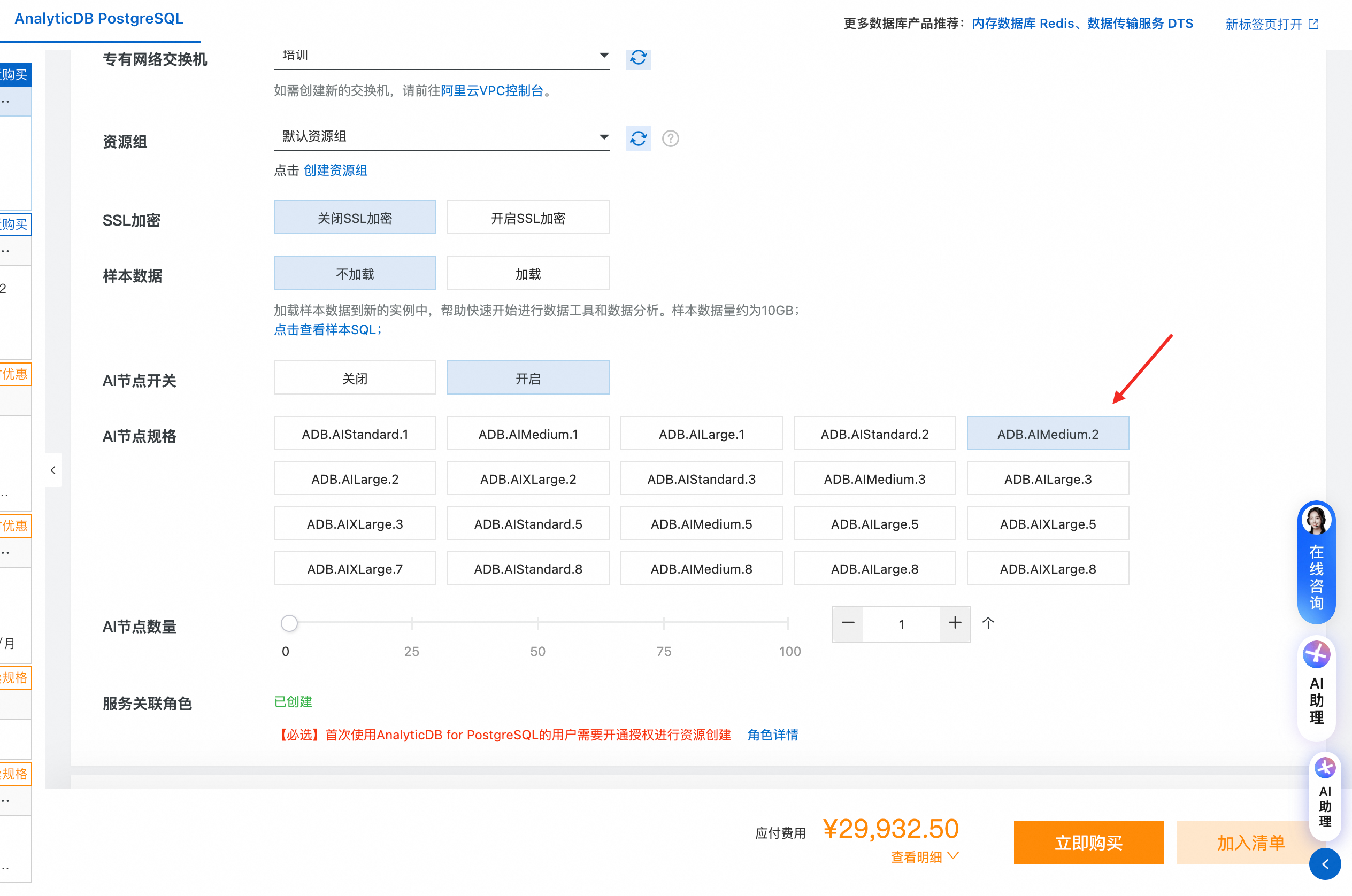Click 创建资源组 link
Screen dimensions: 1352x896
click(x=335, y=171)
